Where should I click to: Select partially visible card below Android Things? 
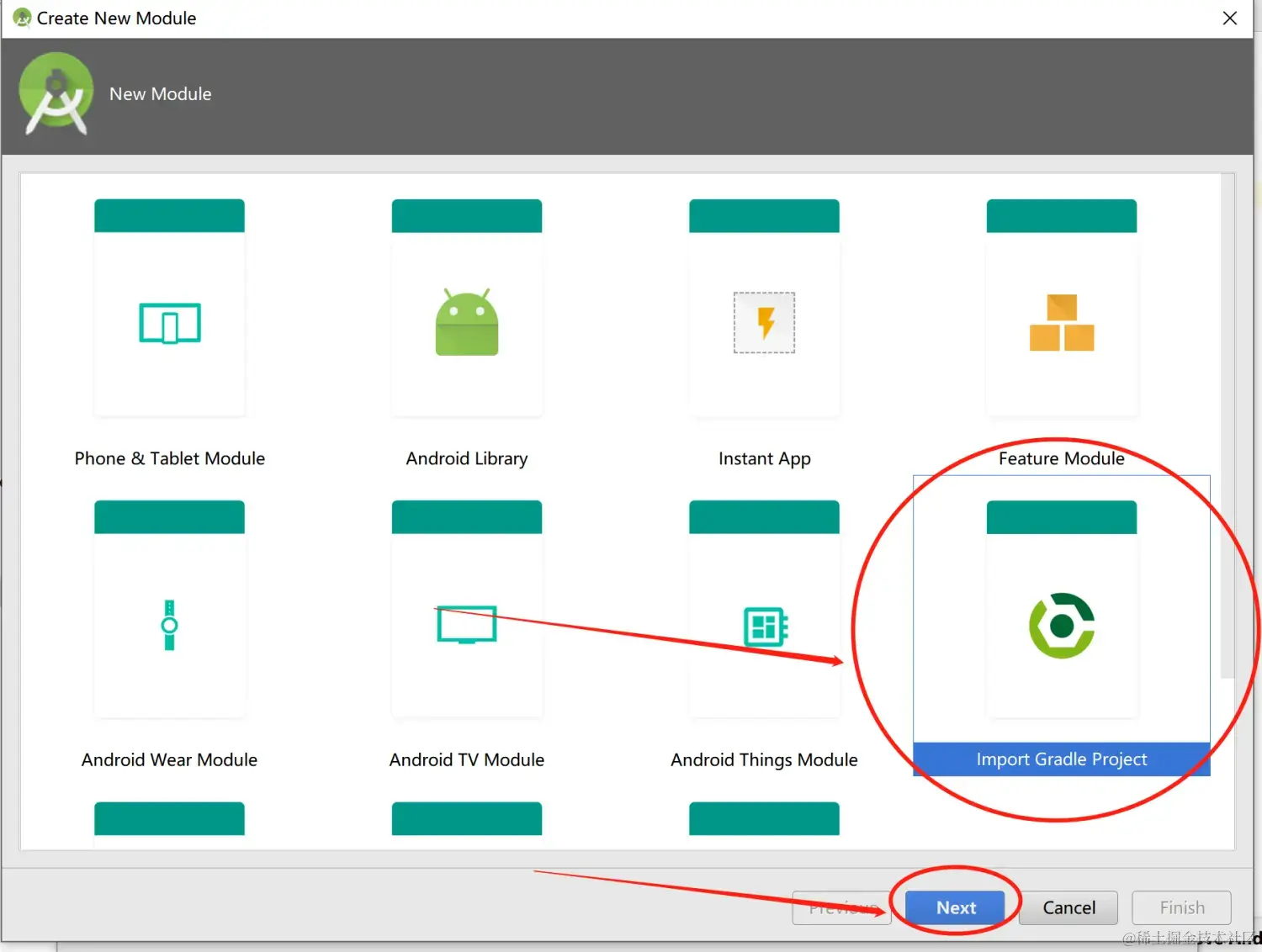click(x=764, y=819)
